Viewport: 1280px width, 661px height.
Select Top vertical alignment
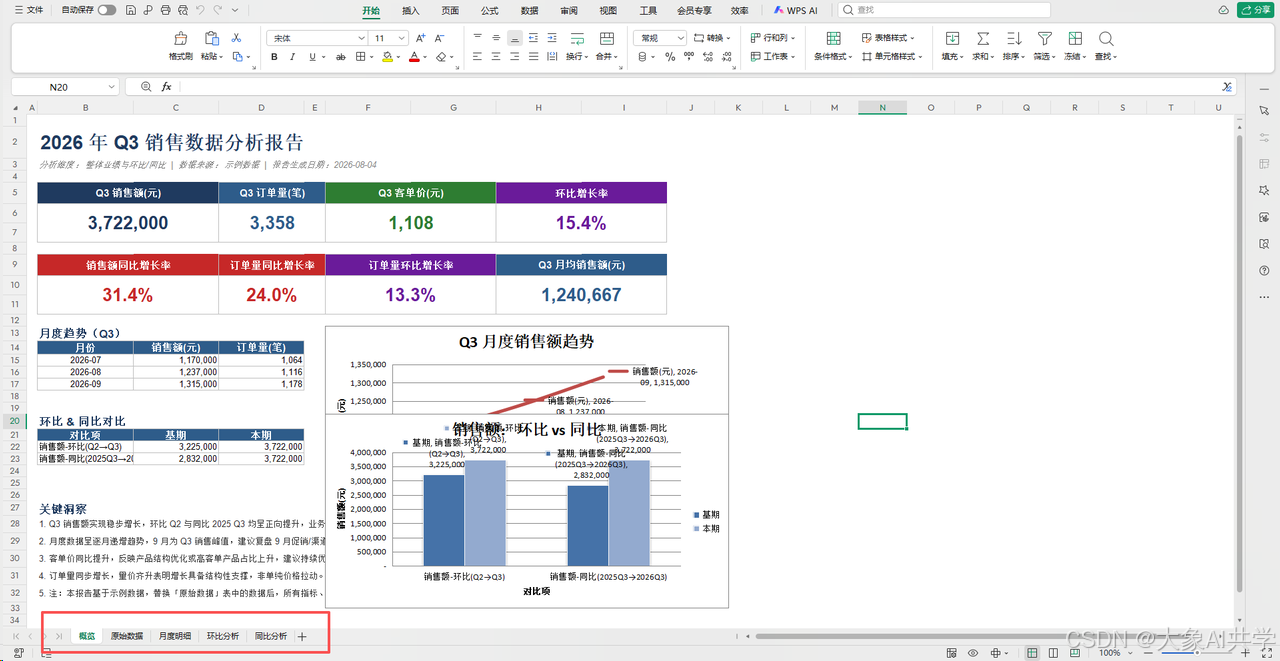[x=477, y=38]
